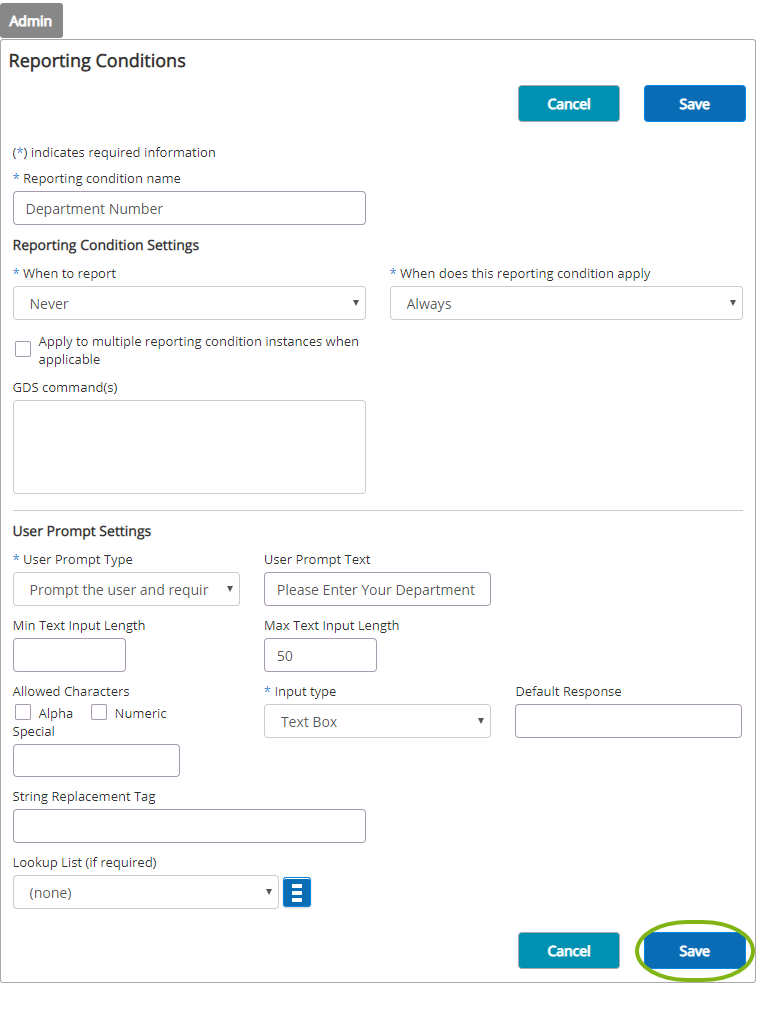Viewport: 760px width, 1030px height.
Task: Click the Max Text Input Length field
Action: tap(320, 655)
